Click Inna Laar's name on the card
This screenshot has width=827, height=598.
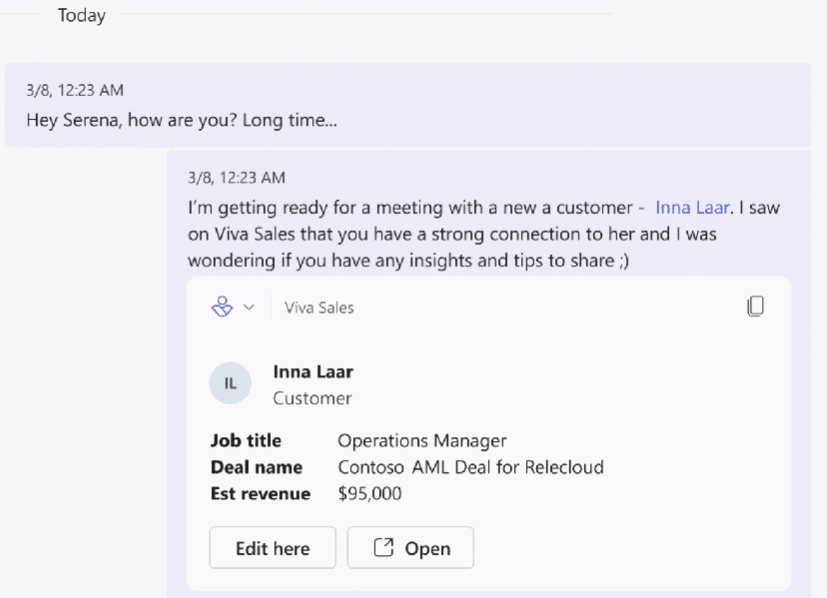313,371
